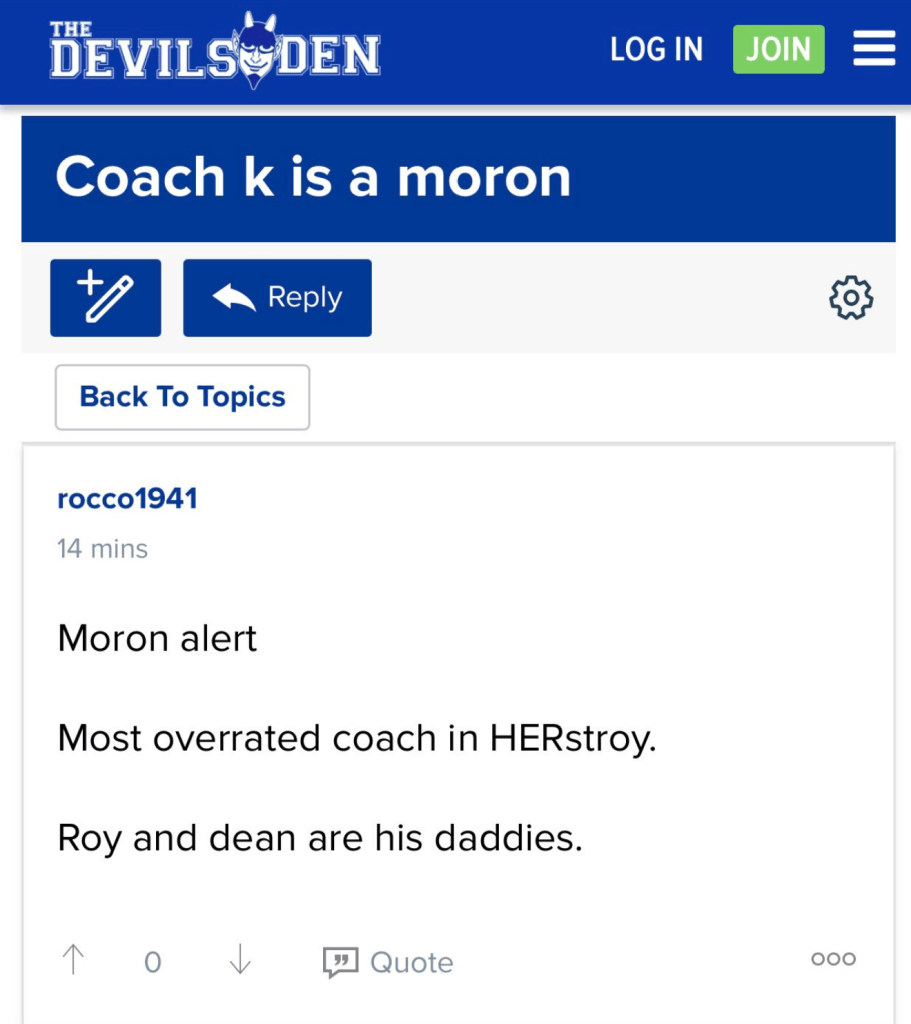Upvote the post by rocco1941
This screenshot has width=911, height=1024.
point(73,961)
